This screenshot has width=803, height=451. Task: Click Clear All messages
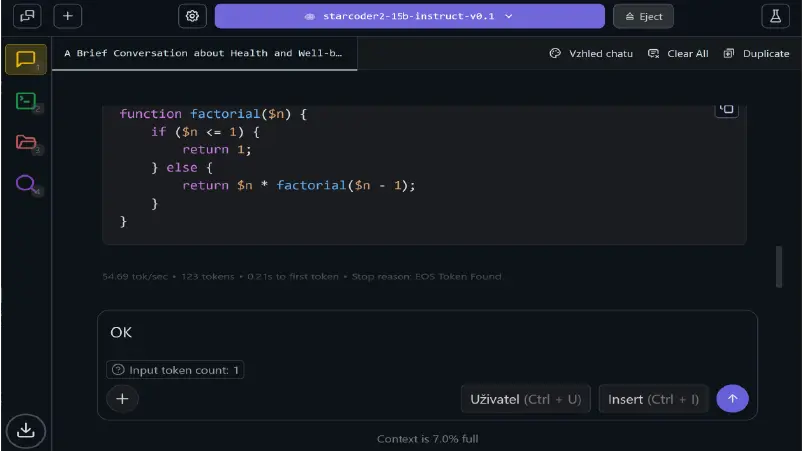[678, 53]
